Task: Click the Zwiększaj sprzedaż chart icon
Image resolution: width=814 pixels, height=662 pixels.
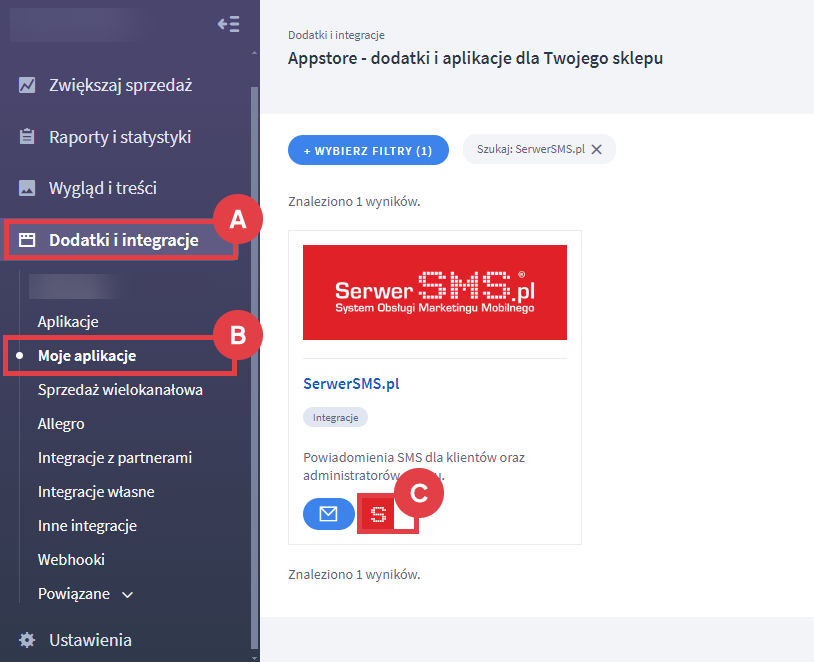Action: pos(27,85)
